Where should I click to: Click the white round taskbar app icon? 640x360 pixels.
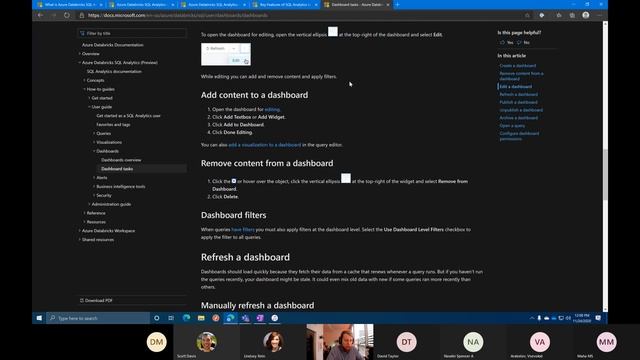point(275,318)
